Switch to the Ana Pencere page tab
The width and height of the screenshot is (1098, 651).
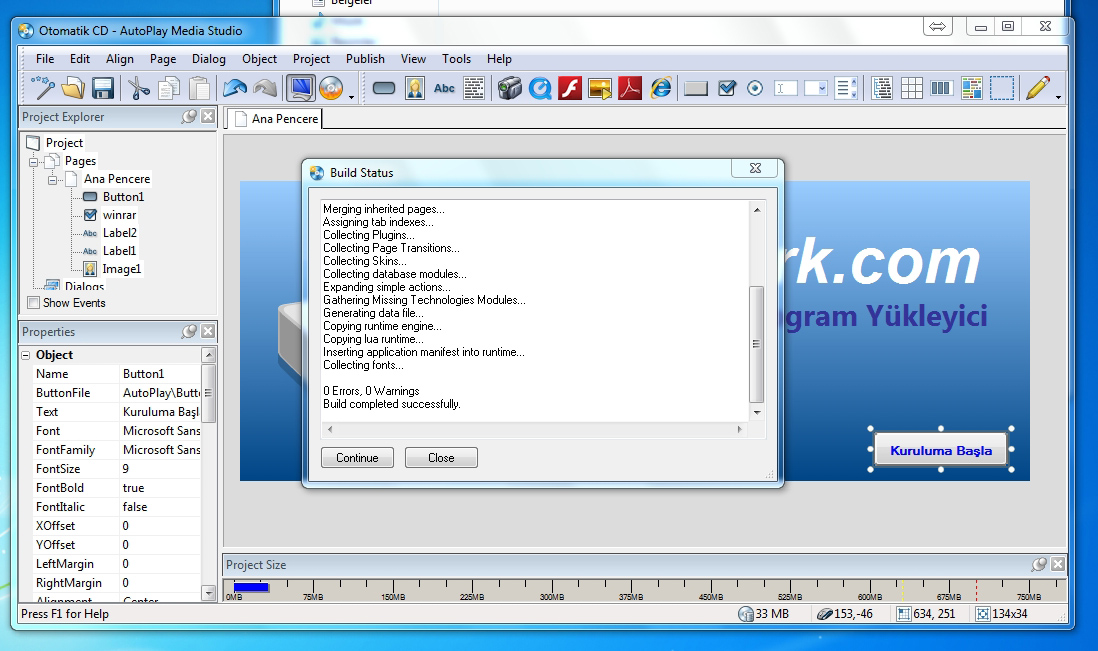point(276,119)
